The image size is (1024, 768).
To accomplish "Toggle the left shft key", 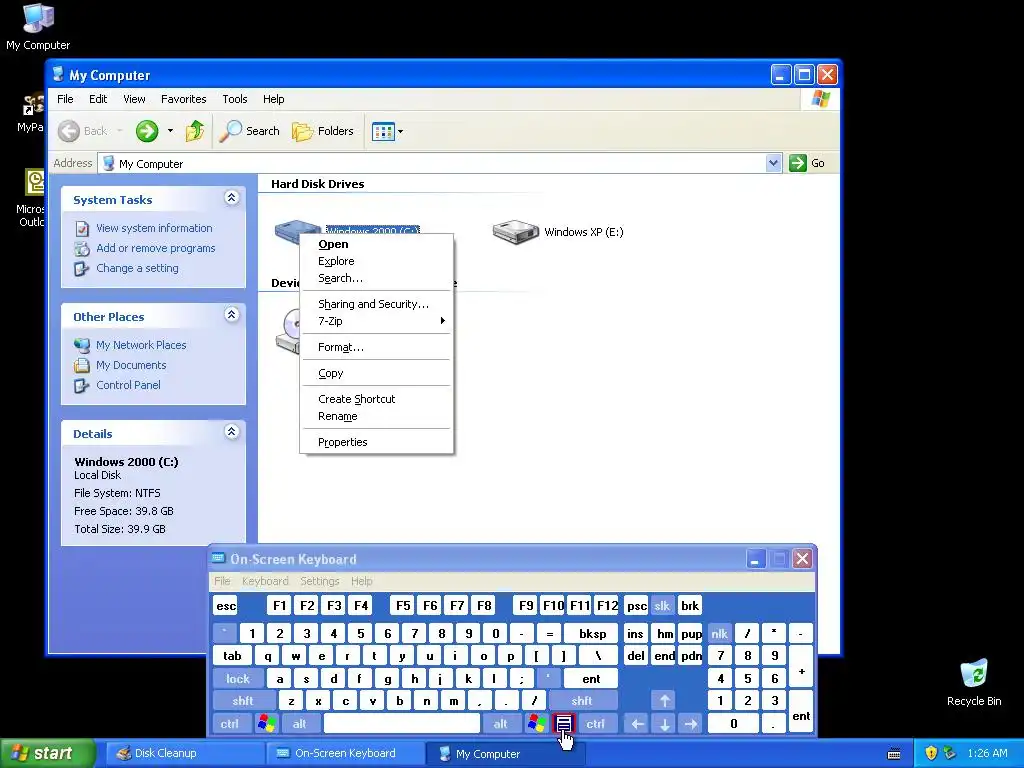I will click(242, 701).
